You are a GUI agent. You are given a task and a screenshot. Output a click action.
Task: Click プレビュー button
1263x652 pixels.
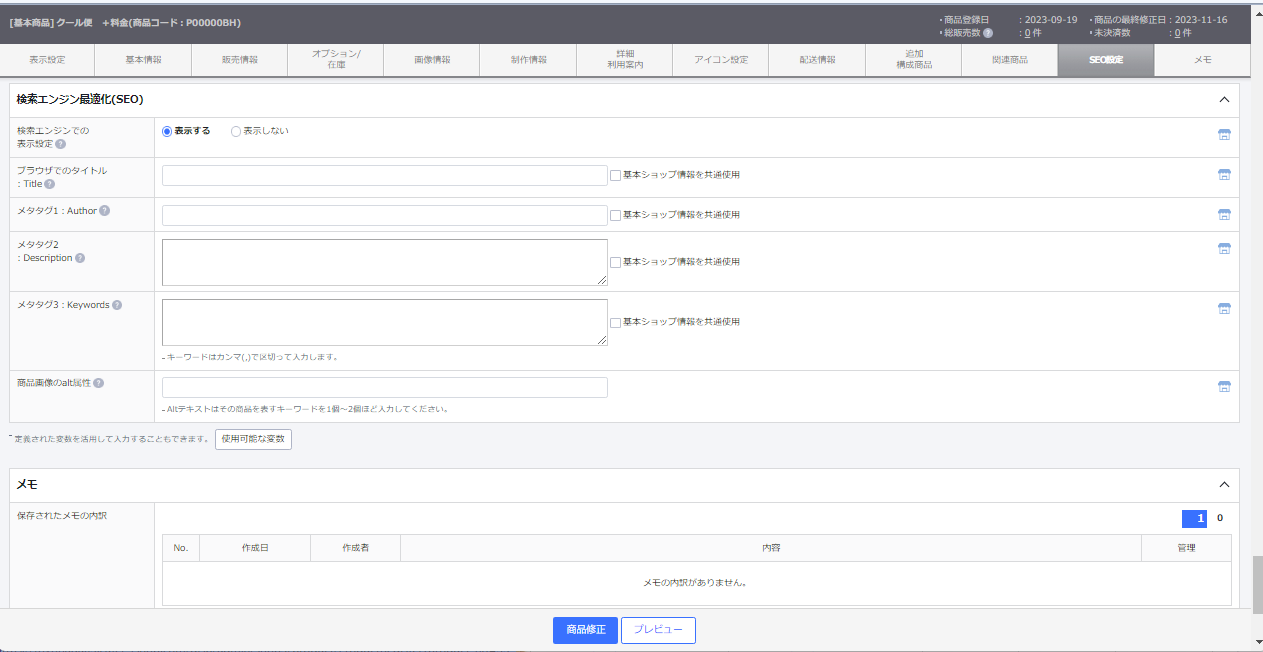click(658, 630)
